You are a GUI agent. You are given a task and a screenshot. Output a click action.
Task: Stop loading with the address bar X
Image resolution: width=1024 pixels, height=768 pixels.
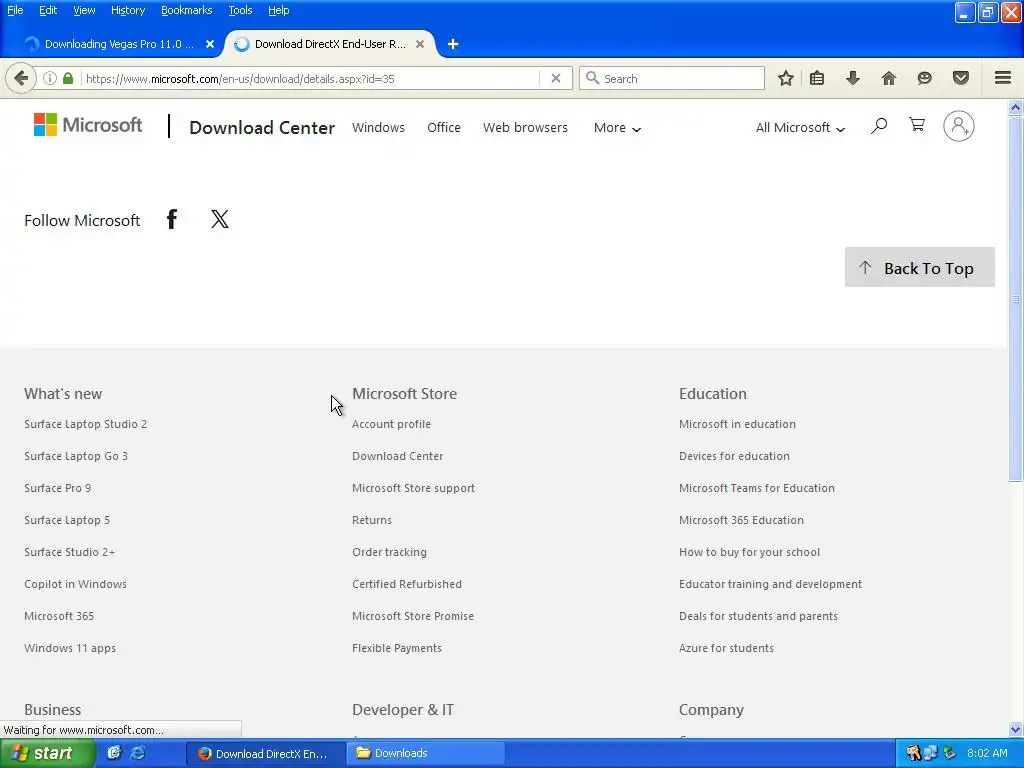tap(556, 78)
